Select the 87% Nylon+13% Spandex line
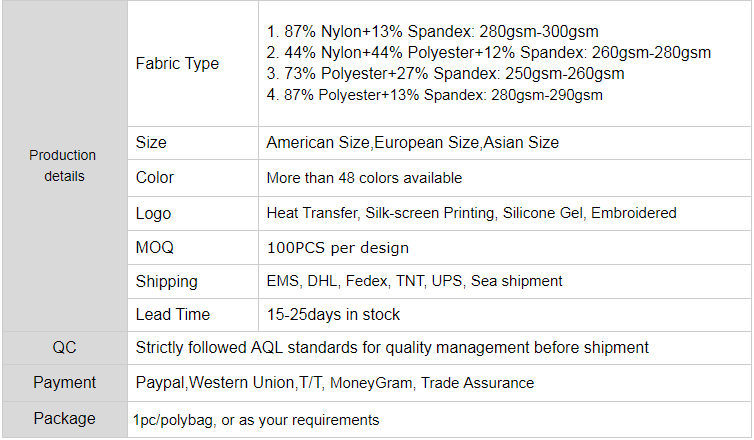Screen dimensions: 754x440 tap(433, 32)
